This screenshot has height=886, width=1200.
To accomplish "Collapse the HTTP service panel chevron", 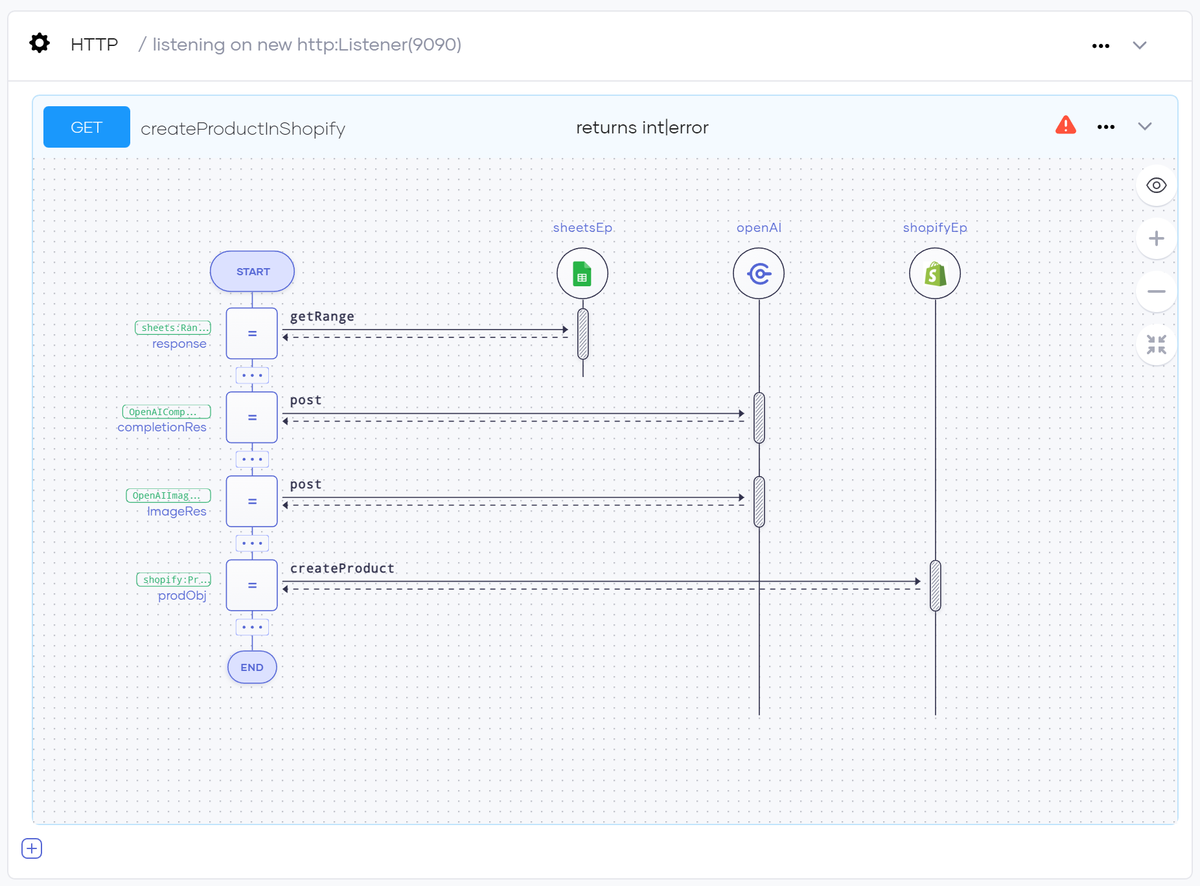I will pyautogui.click(x=1139, y=45).
